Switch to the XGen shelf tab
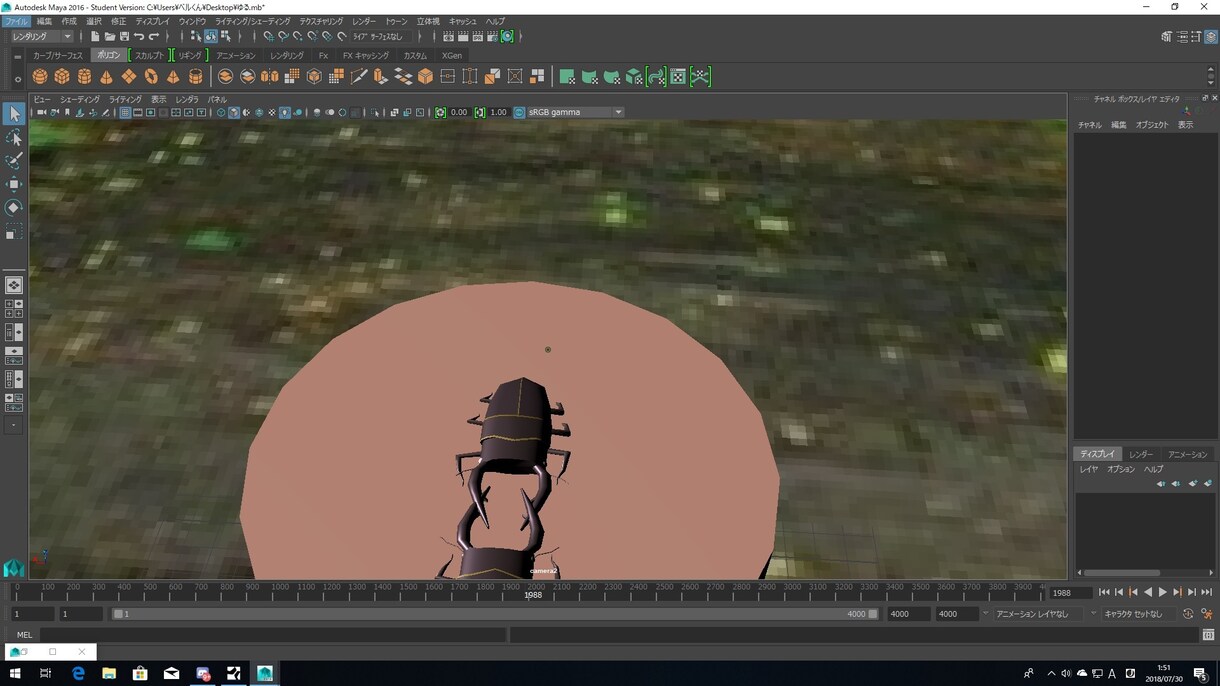Image resolution: width=1220 pixels, height=686 pixels. coord(452,56)
